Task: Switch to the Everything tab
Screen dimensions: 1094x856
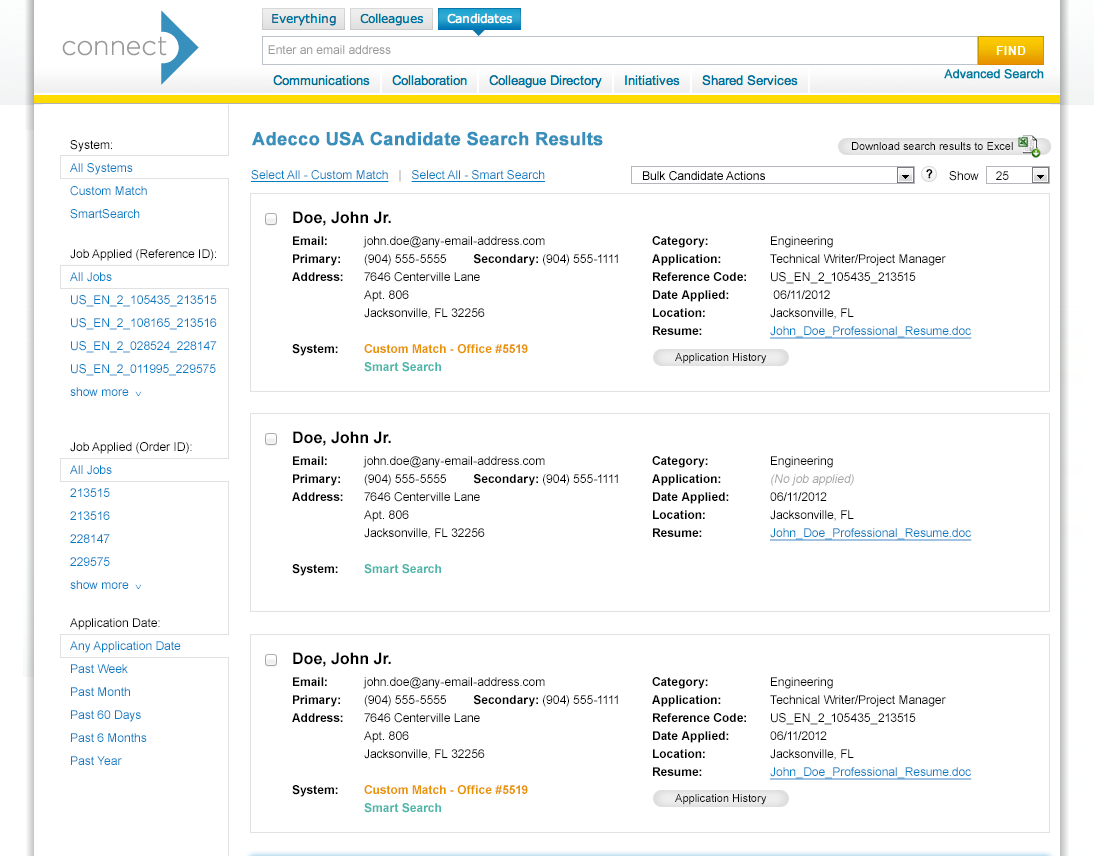Action: point(304,19)
